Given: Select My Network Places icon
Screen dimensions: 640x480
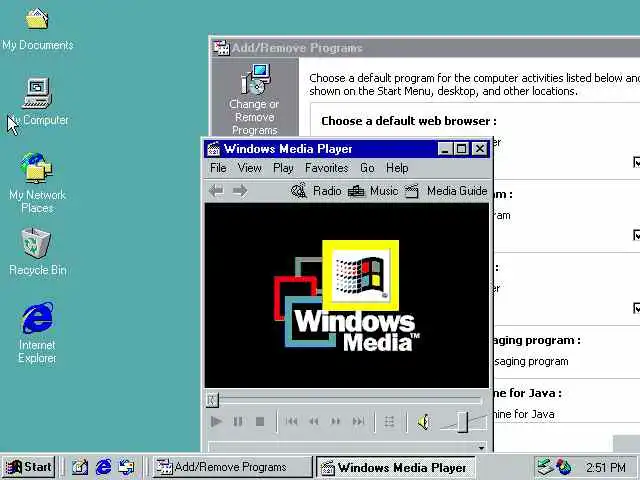Looking at the screenshot, I should pyautogui.click(x=37, y=183).
